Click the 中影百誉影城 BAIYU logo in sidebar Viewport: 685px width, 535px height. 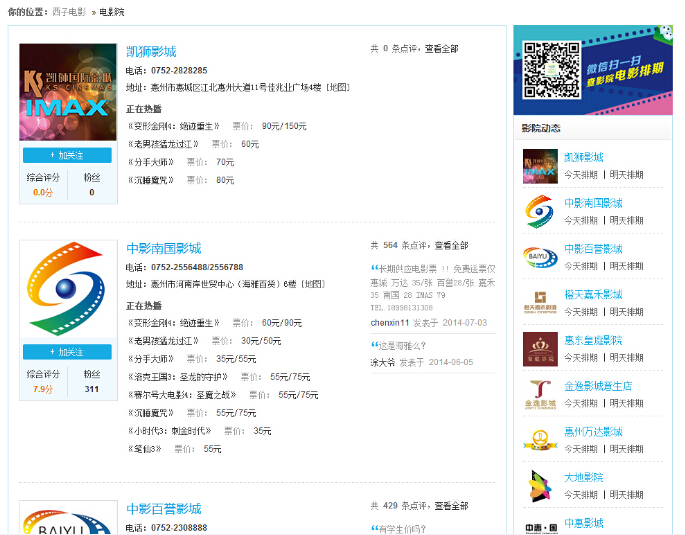540,258
